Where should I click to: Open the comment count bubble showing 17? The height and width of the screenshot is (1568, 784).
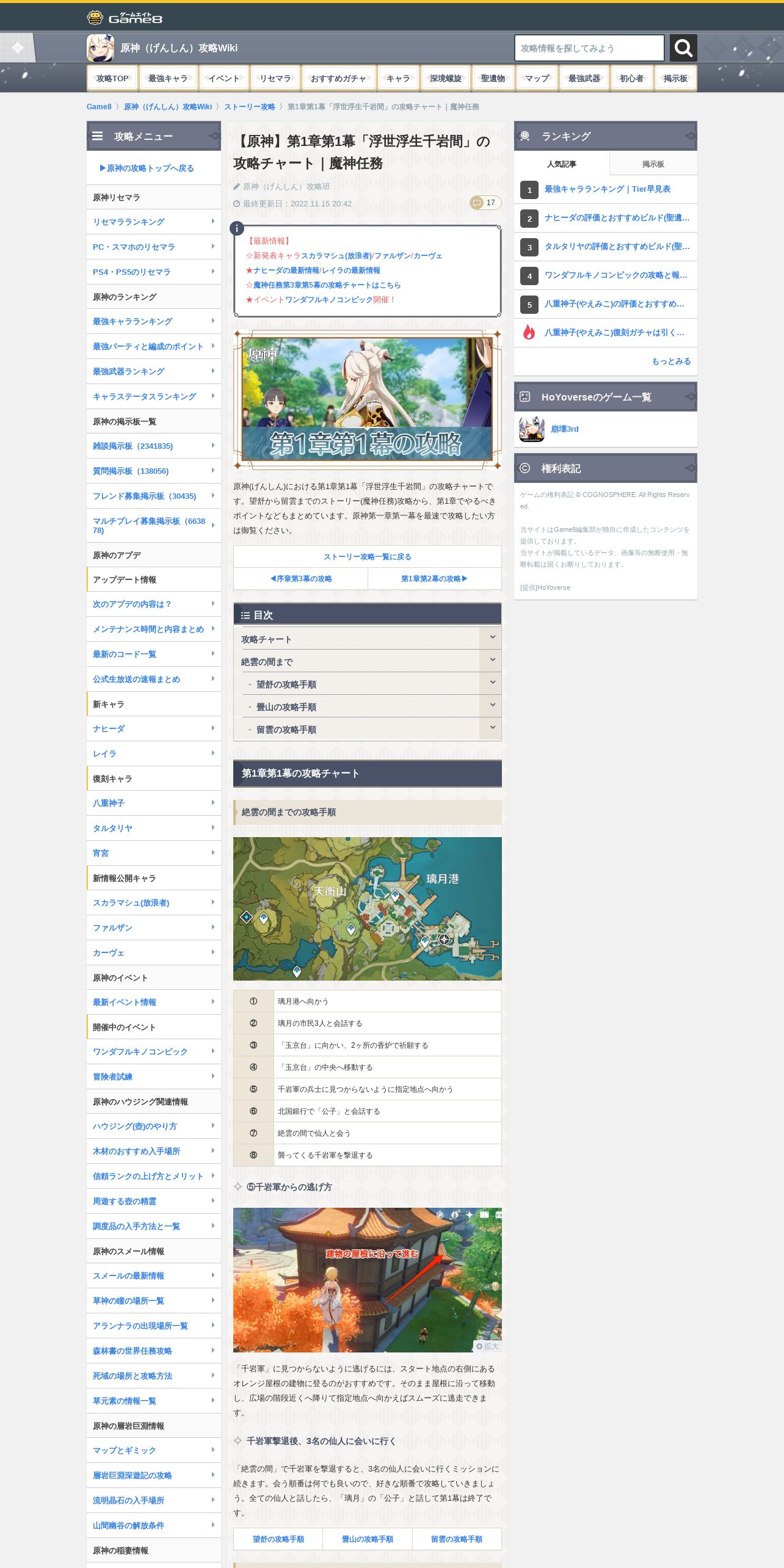[x=485, y=203]
